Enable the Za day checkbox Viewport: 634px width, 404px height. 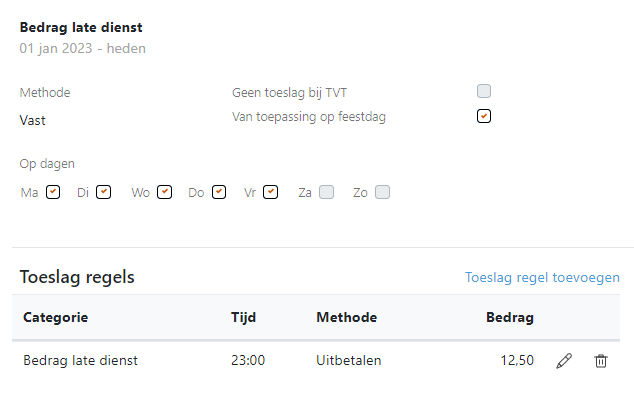pyautogui.click(x=326, y=192)
